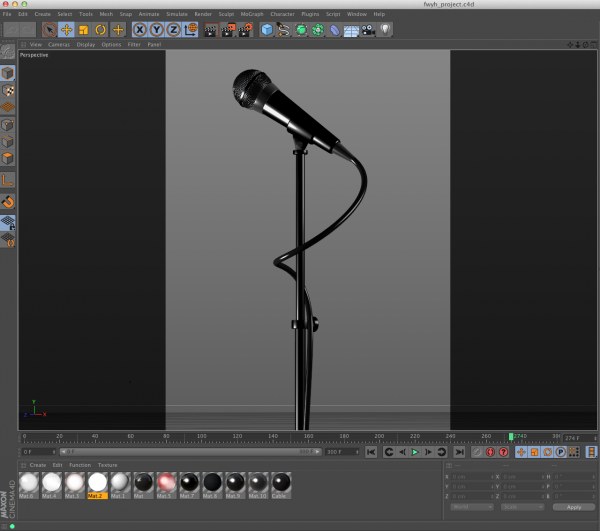This screenshot has width=600, height=531.
Task: Click the green flower Array icon
Action: (x=318, y=30)
